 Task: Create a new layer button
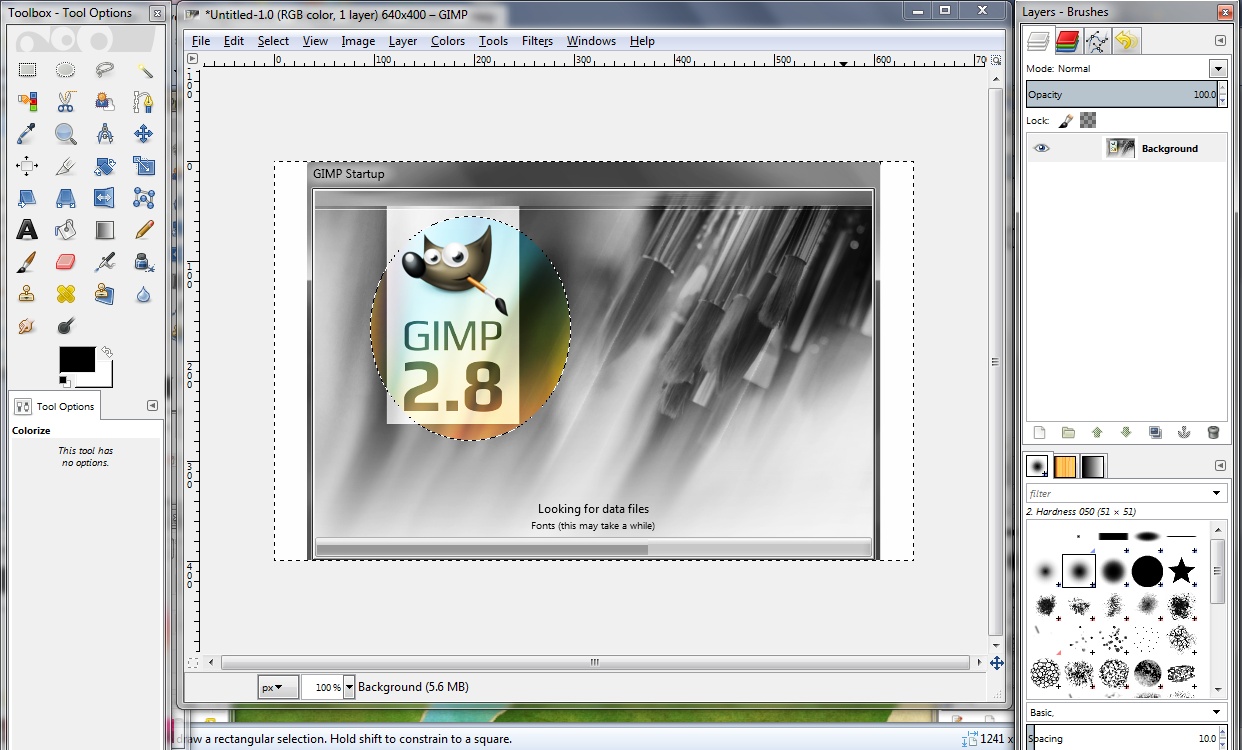[1039, 433]
